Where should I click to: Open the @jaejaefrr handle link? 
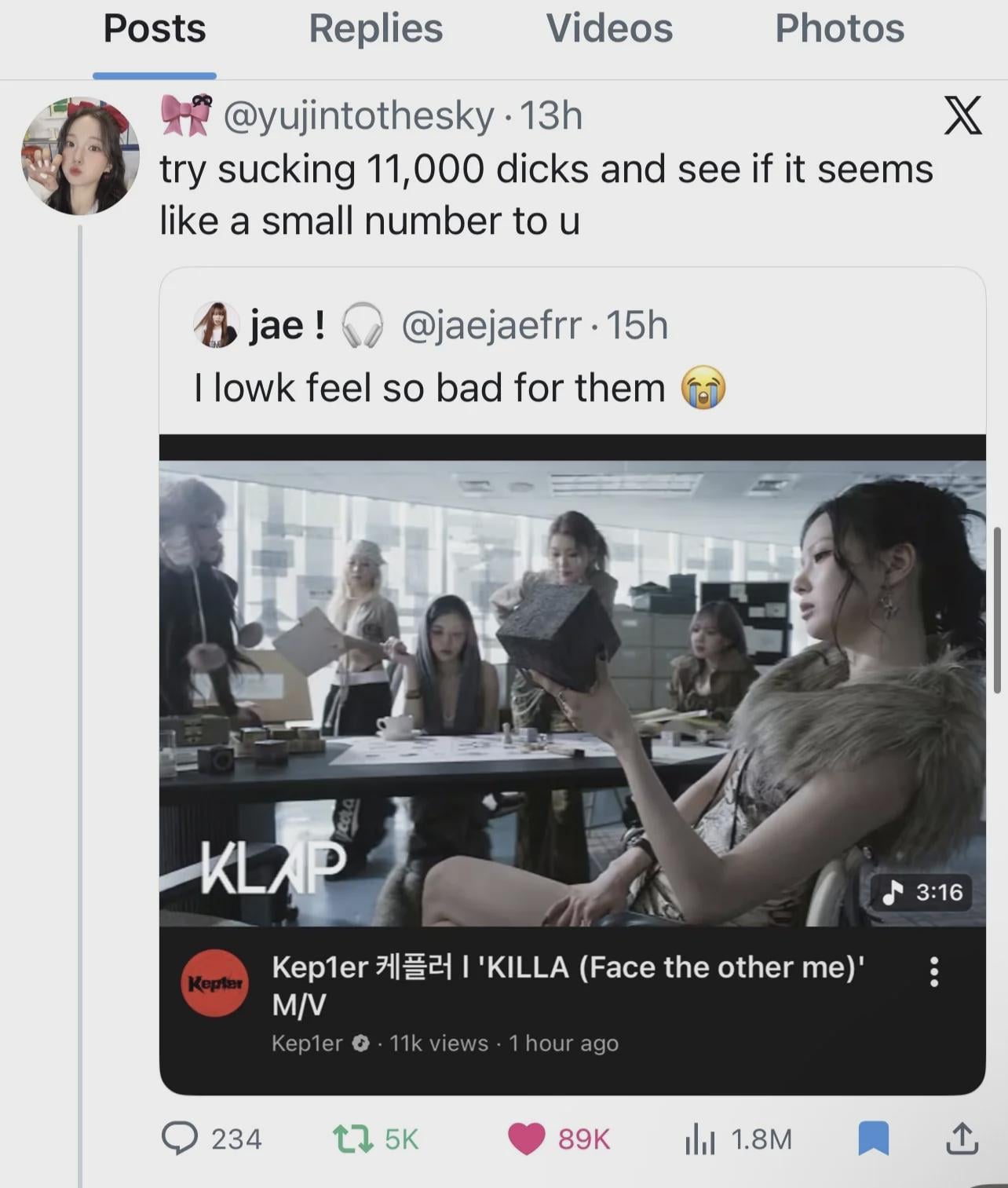pos(491,325)
